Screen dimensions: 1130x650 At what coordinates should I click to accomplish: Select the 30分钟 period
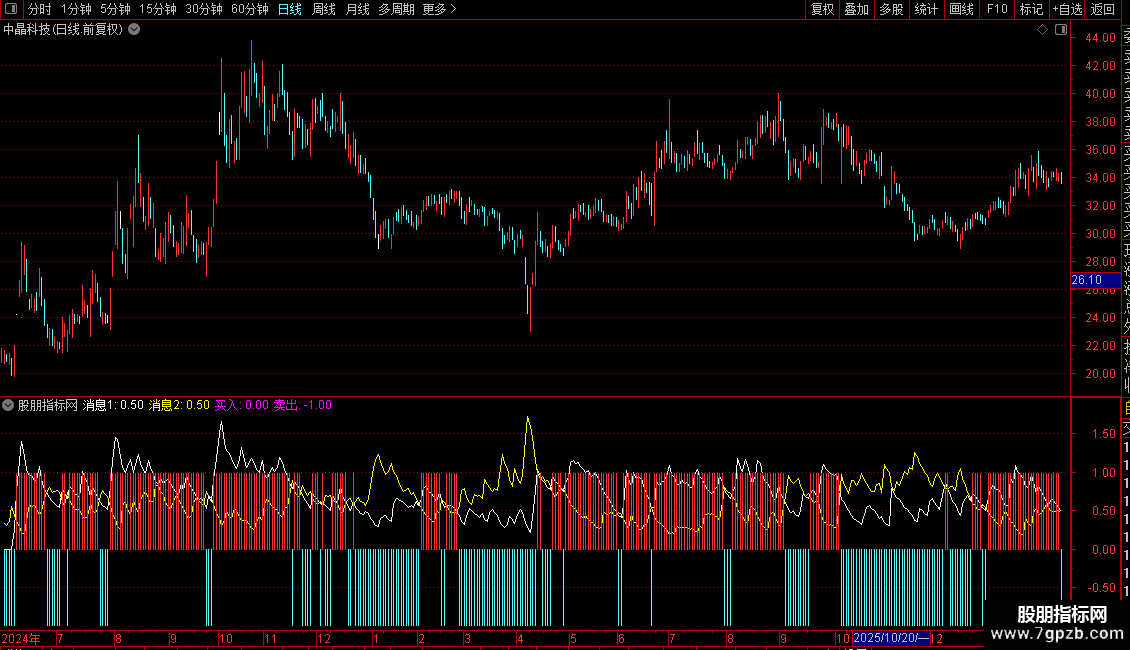point(203,9)
